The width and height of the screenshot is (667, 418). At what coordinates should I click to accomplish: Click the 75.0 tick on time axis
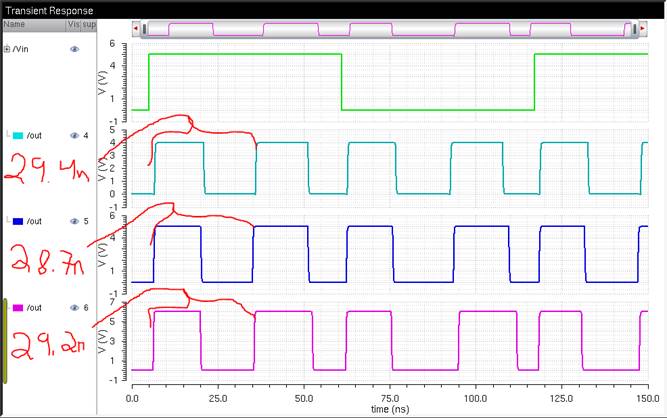390,399
